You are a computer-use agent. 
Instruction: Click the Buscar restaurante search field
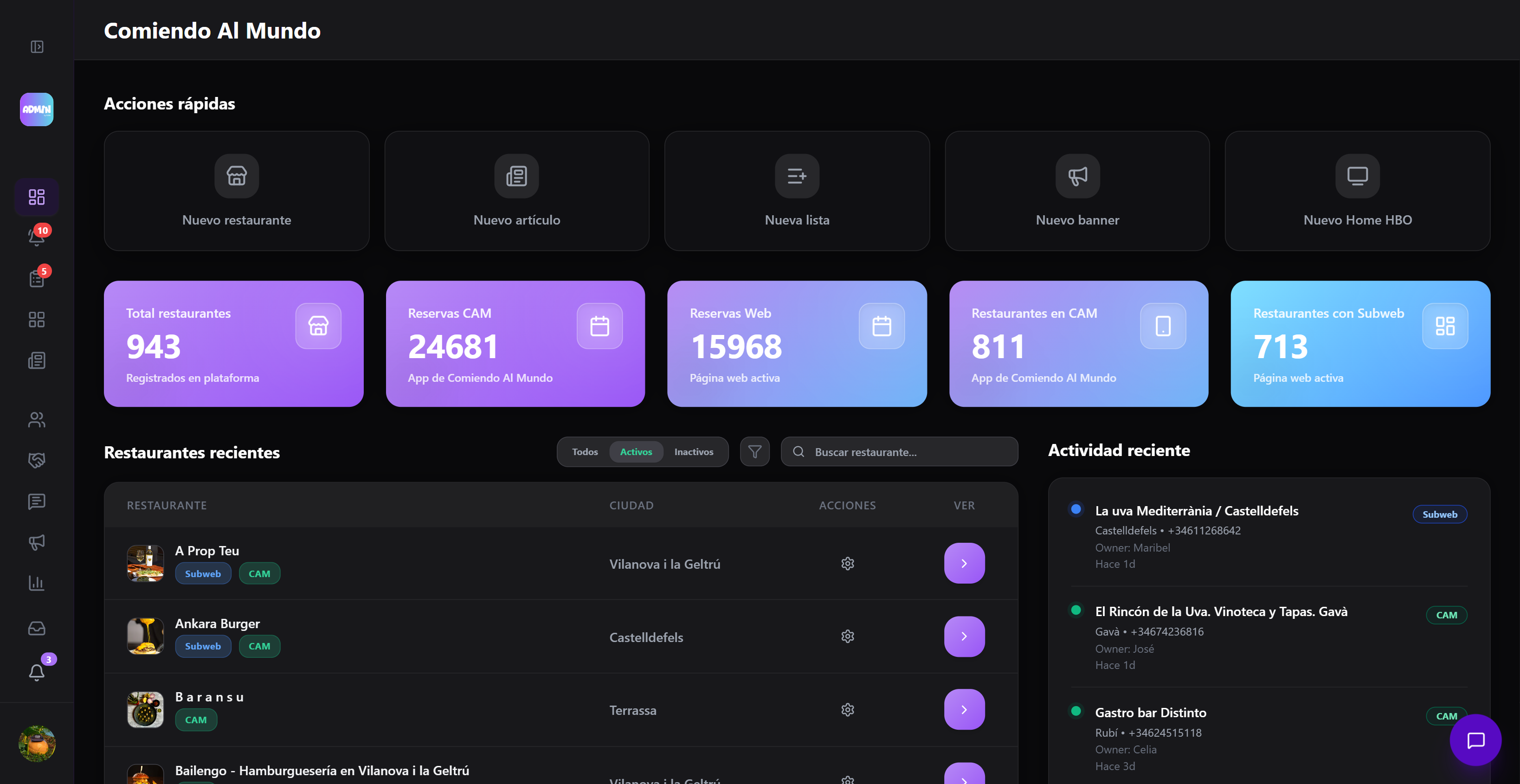[x=900, y=452]
